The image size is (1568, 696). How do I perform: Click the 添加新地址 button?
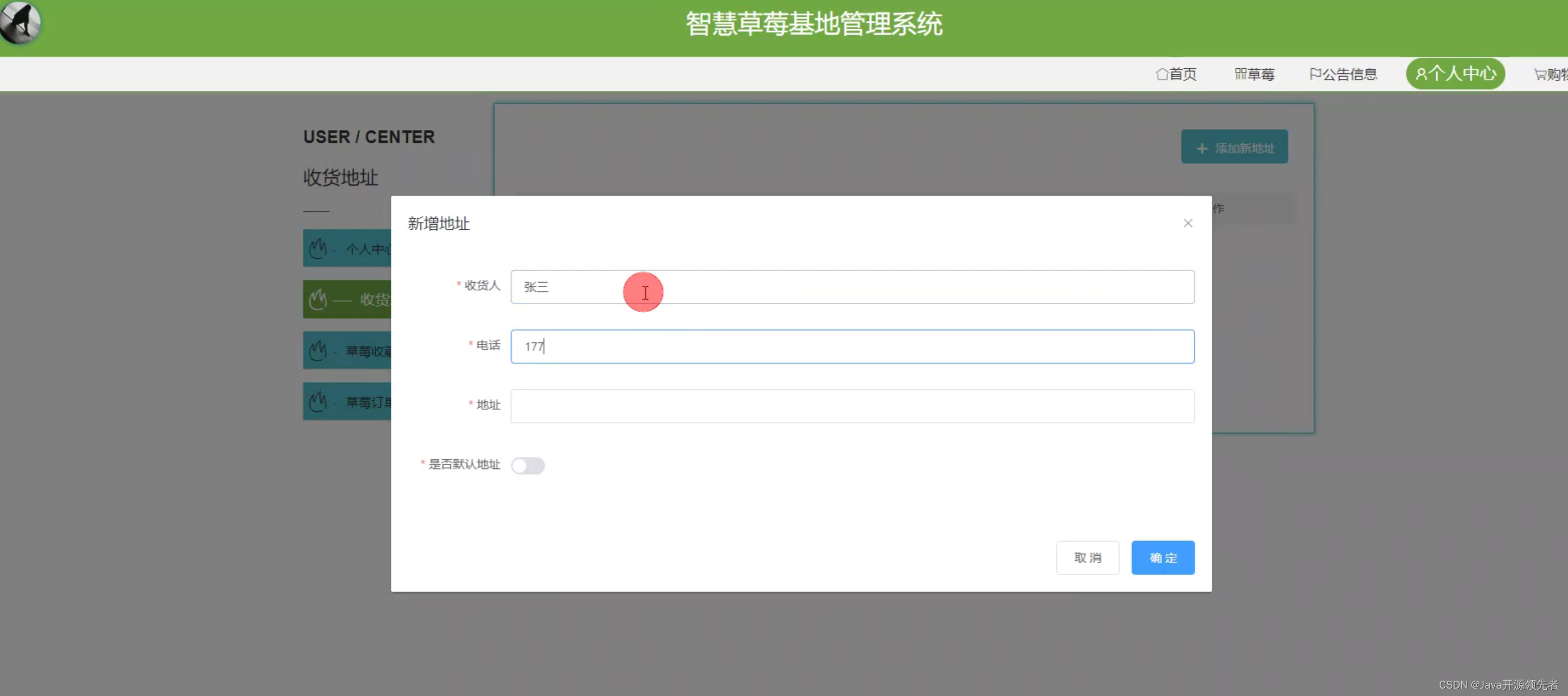click(x=1234, y=147)
